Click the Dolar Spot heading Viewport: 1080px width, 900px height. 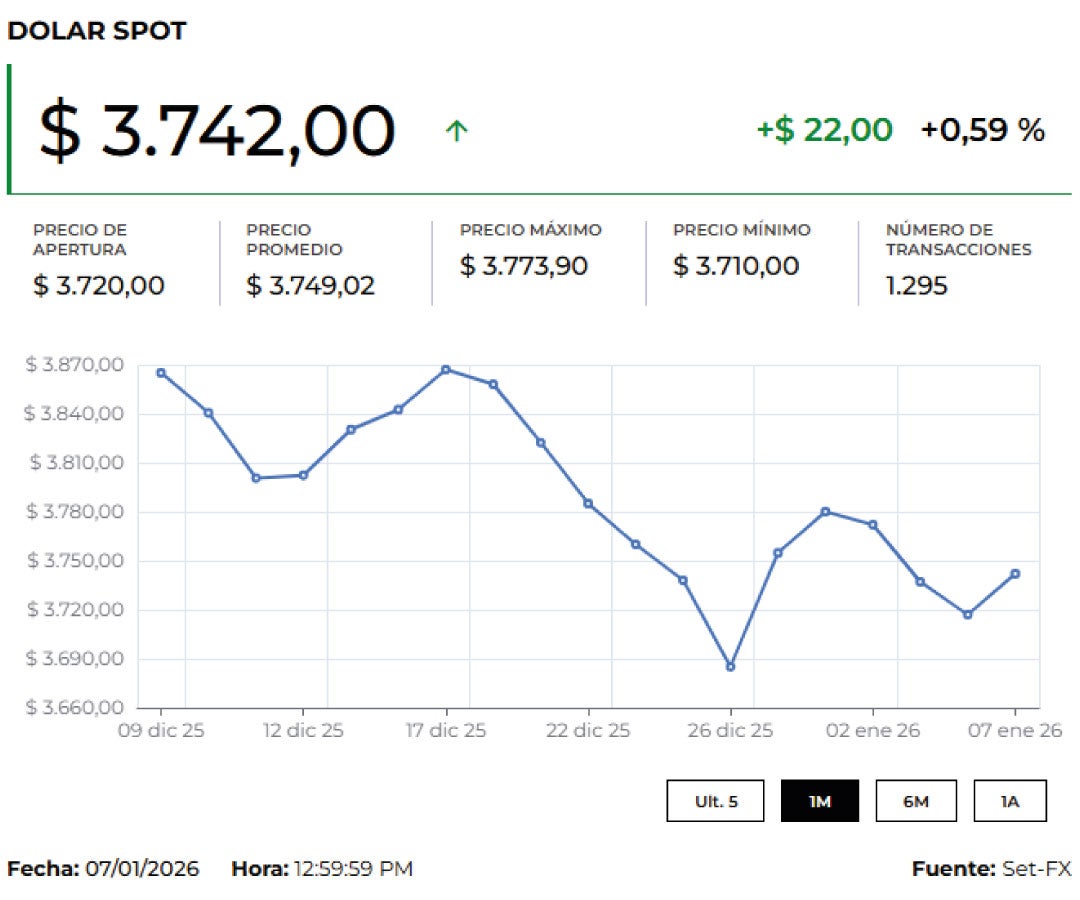point(97,31)
